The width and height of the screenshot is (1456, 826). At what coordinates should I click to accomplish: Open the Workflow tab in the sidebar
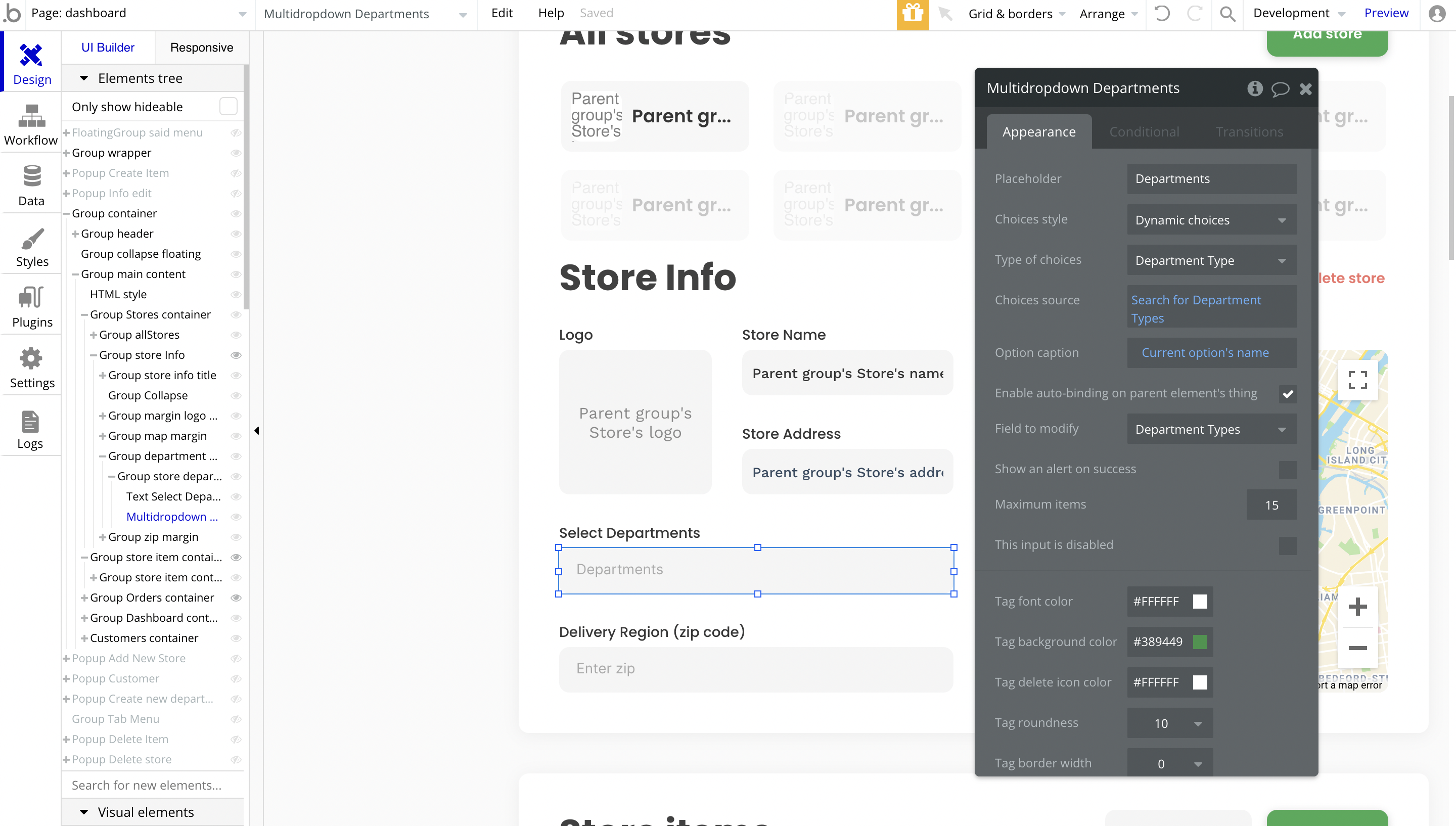31,124
